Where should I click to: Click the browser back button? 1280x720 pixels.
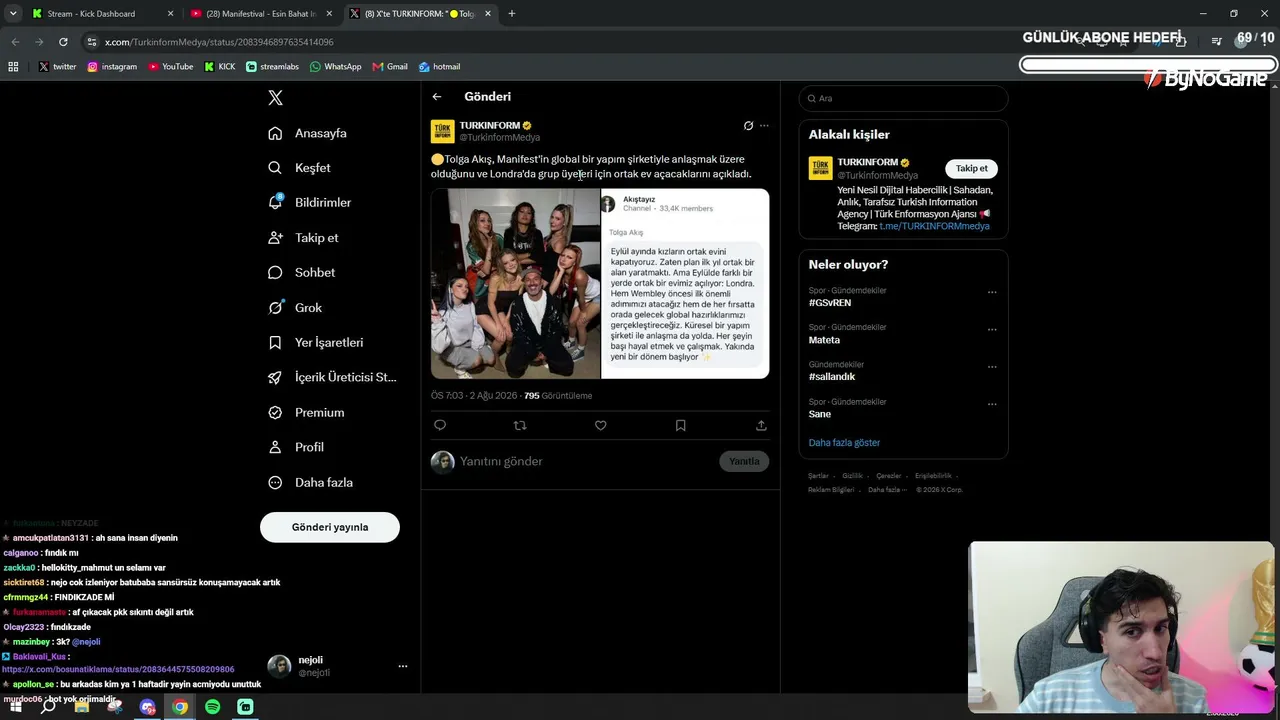tap(15, 42)
